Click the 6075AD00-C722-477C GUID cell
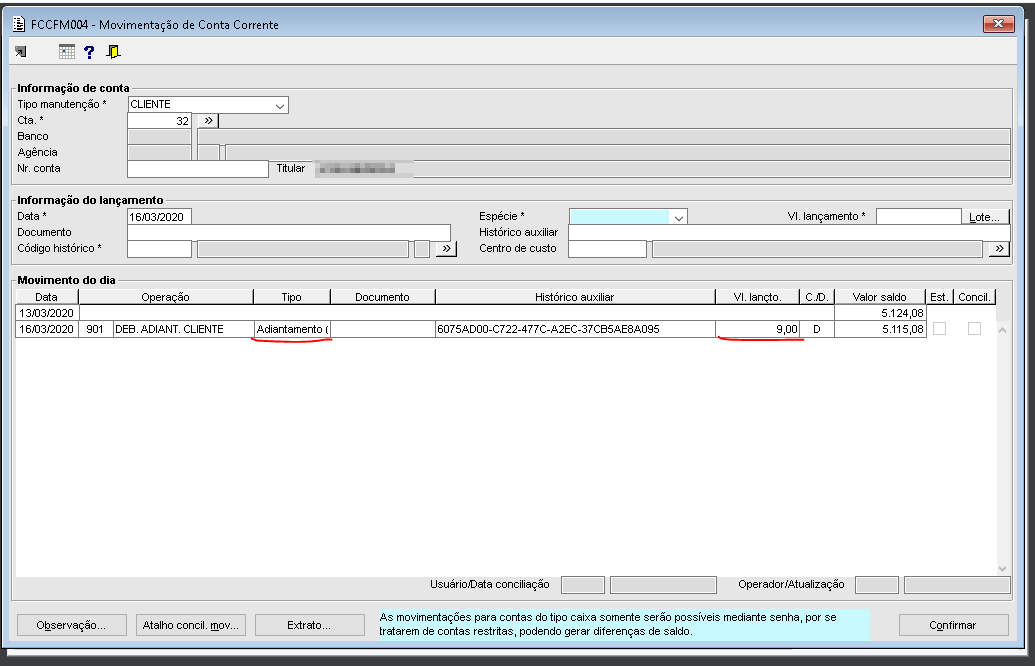This screenshot has height=666, width=1035. [x=575, y=329]
